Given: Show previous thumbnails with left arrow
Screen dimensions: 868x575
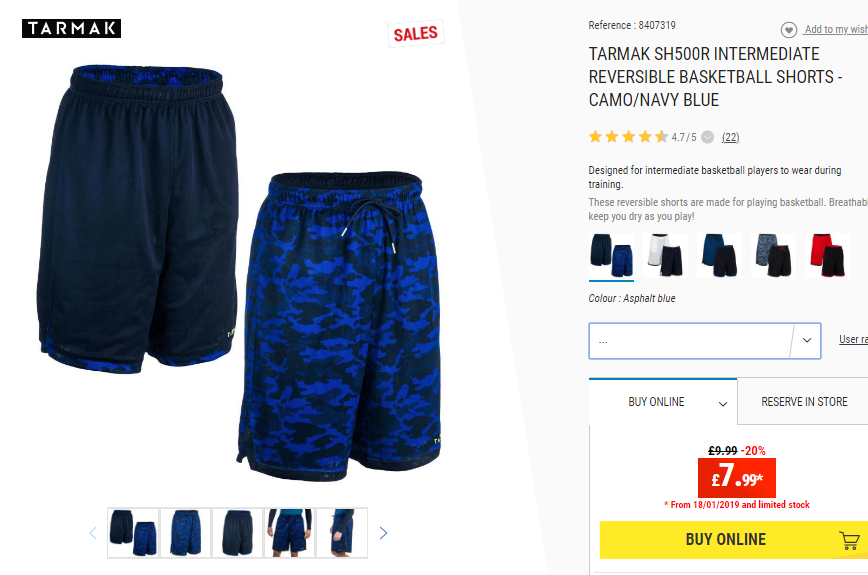Looking at the screenshot, I should pyautogui.click(x=93, y=533).
